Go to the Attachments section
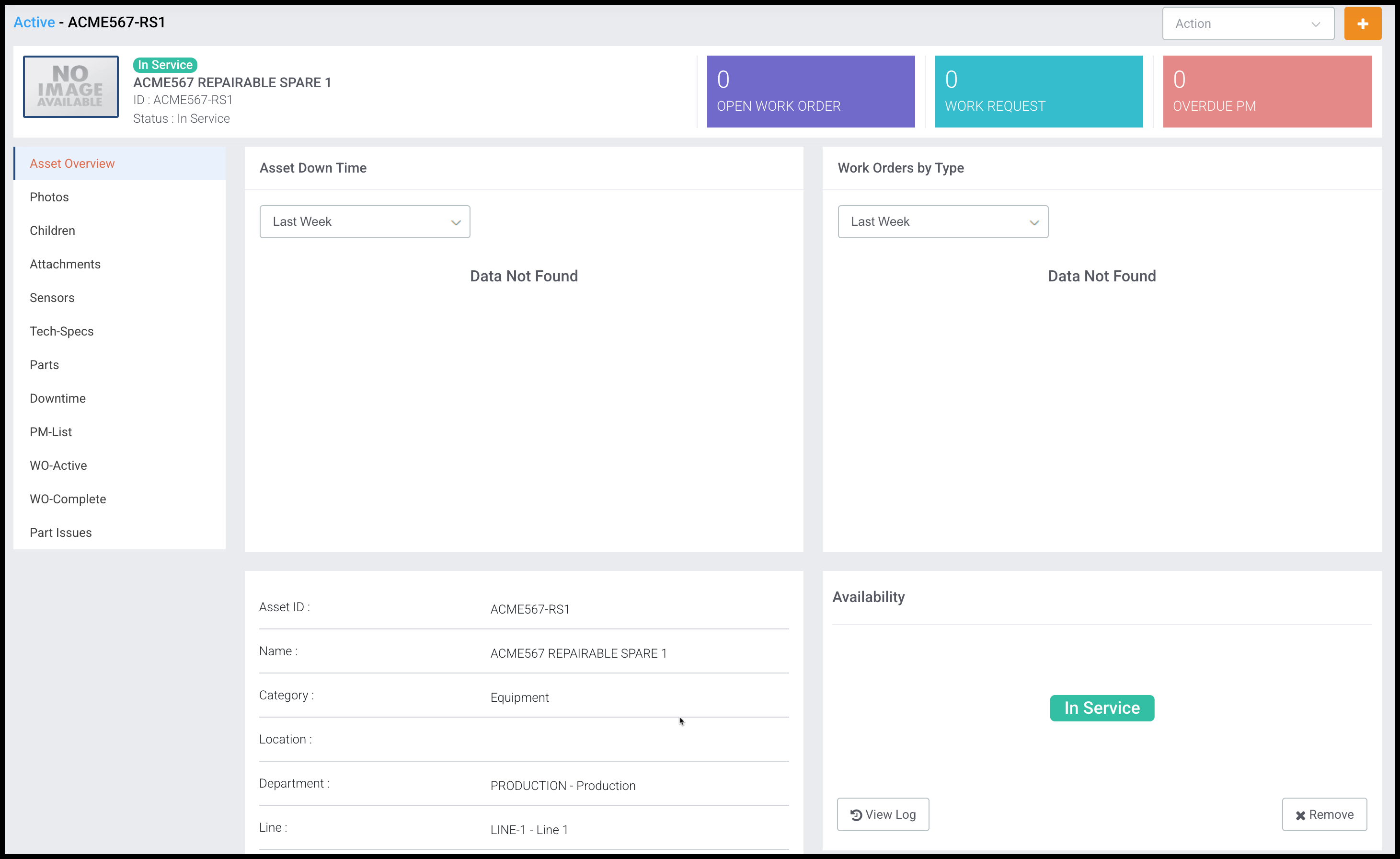The image size is (1400, 859). click(x=65, y=264)
